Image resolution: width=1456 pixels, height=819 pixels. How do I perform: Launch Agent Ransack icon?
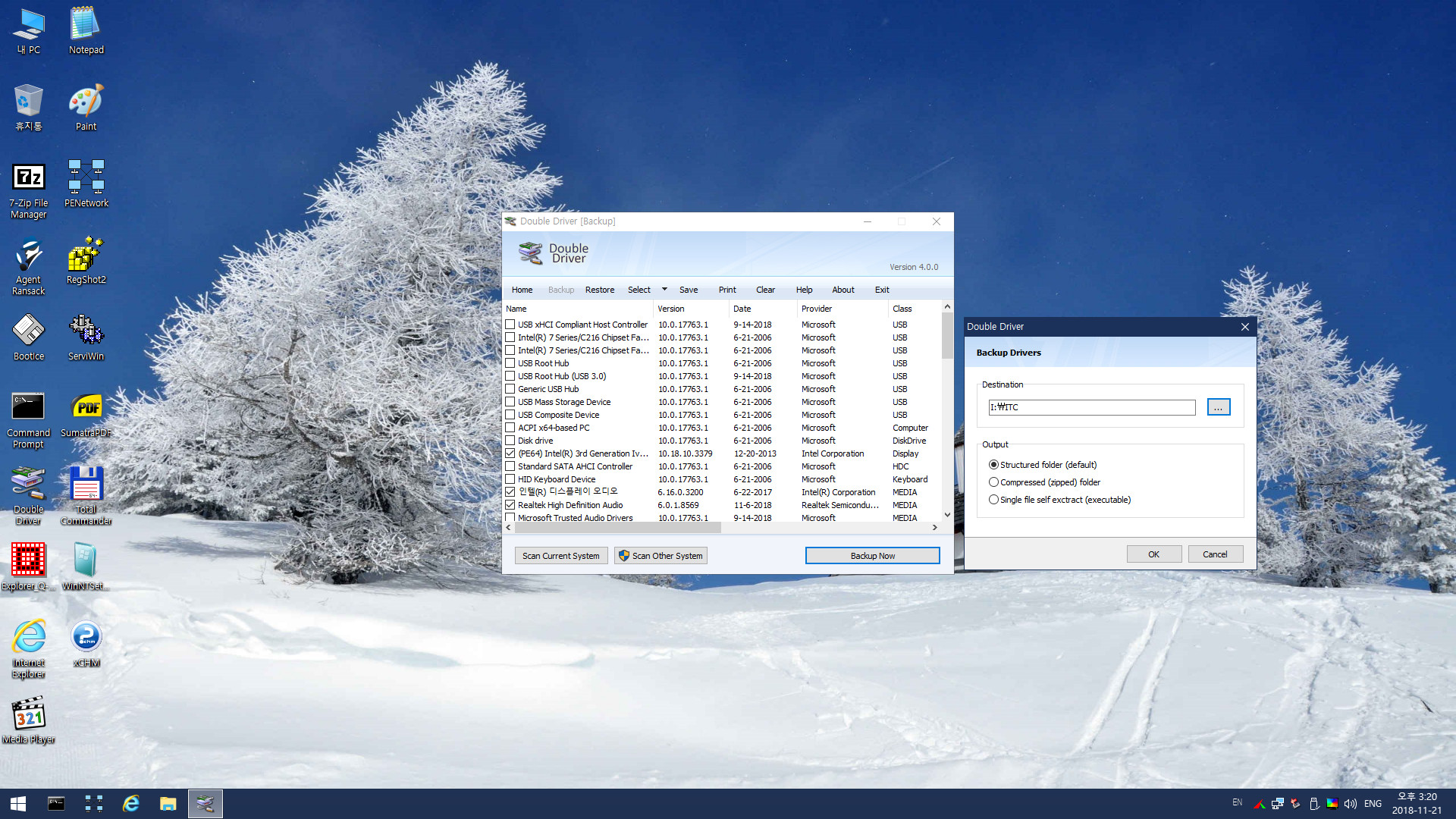(29, 267)
